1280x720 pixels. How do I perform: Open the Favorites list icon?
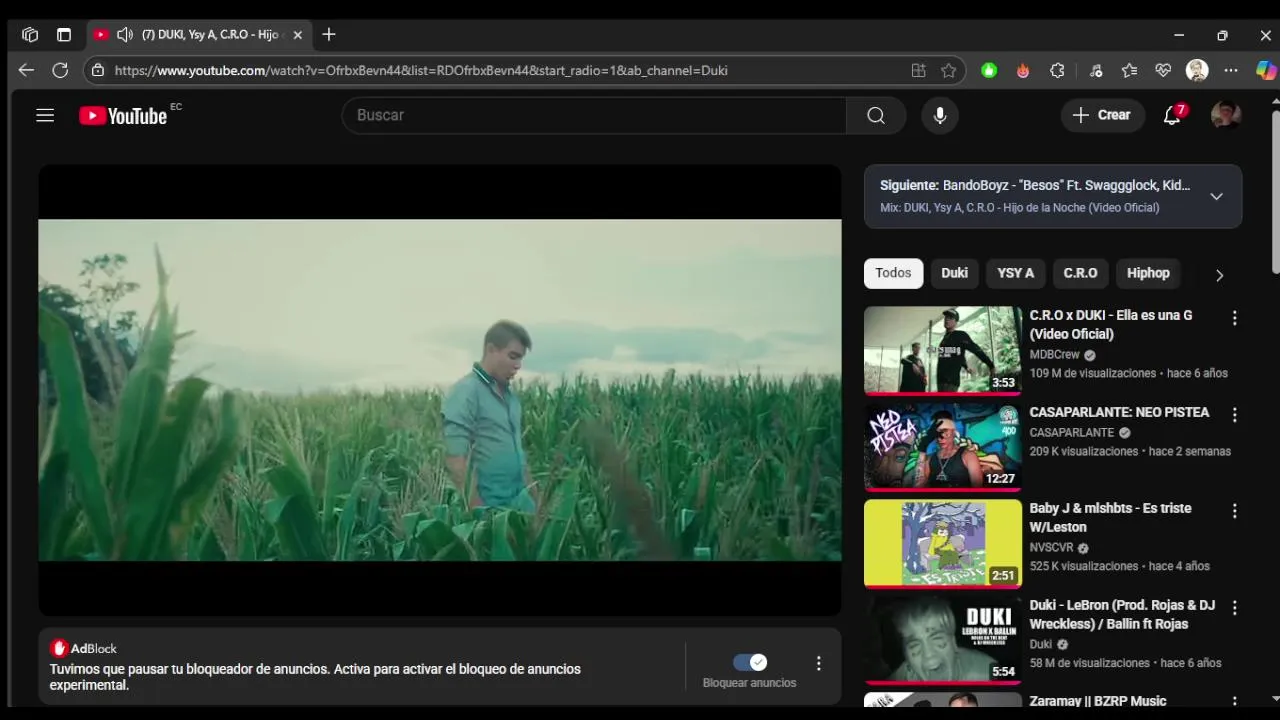click(x=1129, y=70)
